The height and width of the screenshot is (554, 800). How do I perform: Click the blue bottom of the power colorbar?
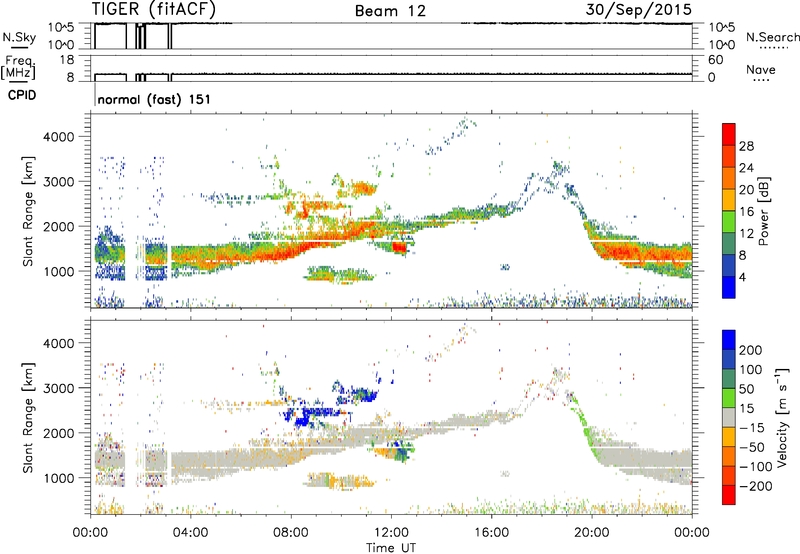pos(729,287)
